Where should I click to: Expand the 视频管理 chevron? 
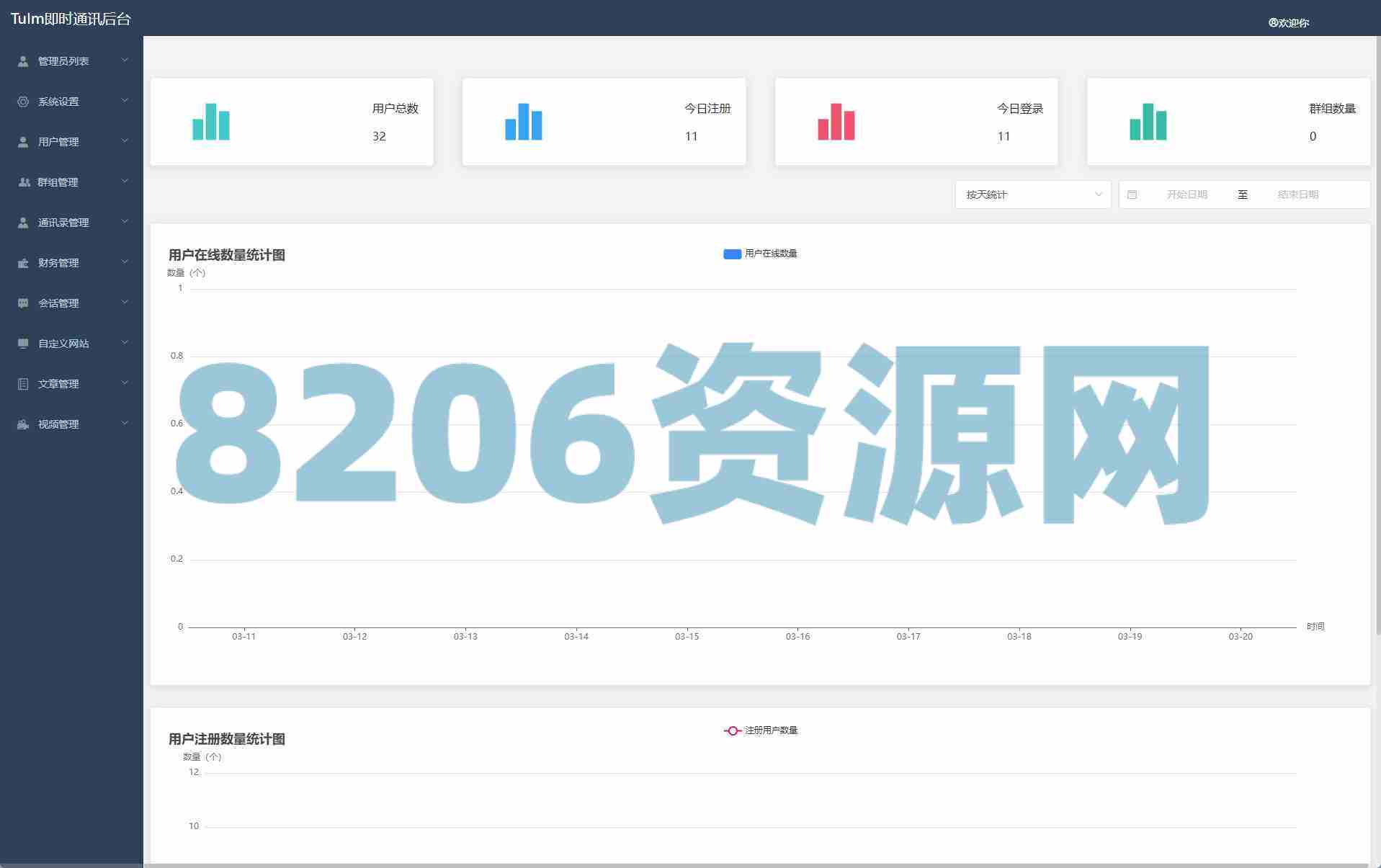(x=125, y=423)
